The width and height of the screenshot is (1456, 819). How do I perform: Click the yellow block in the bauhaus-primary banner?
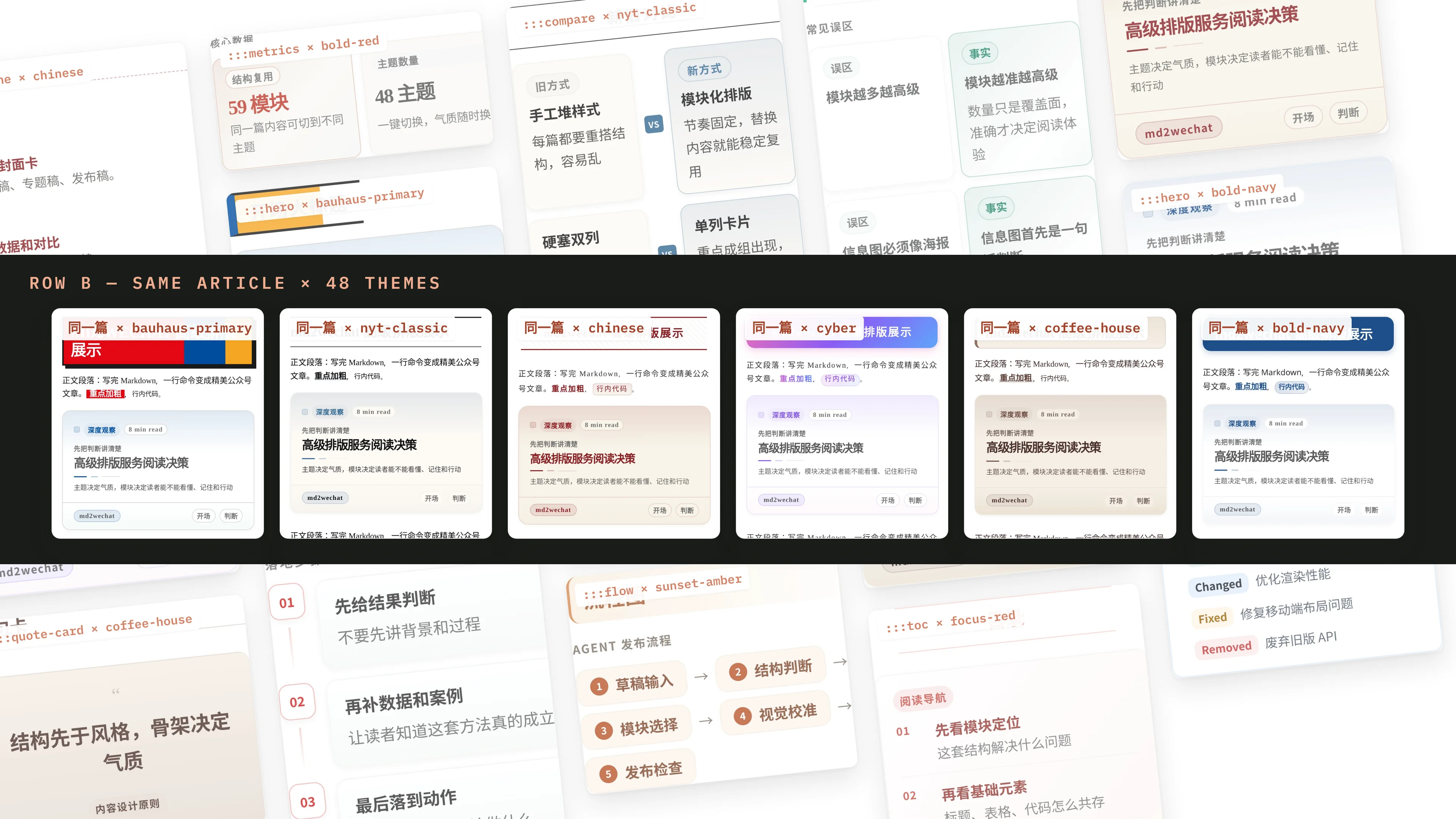(x=238, y=352)
